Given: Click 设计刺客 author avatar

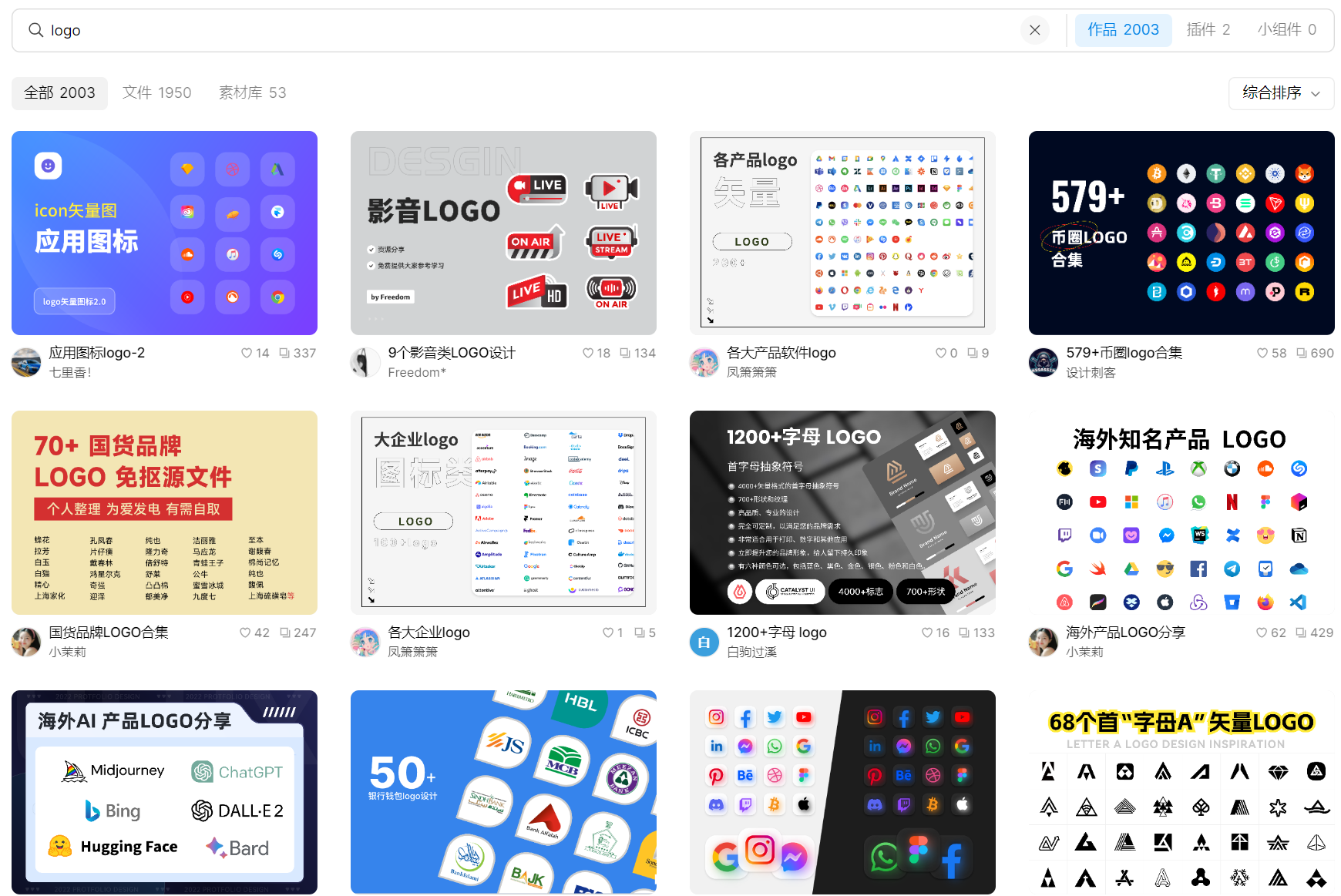Looking at the screenshot, I should pyautogui.click(x=1044, y=362).
